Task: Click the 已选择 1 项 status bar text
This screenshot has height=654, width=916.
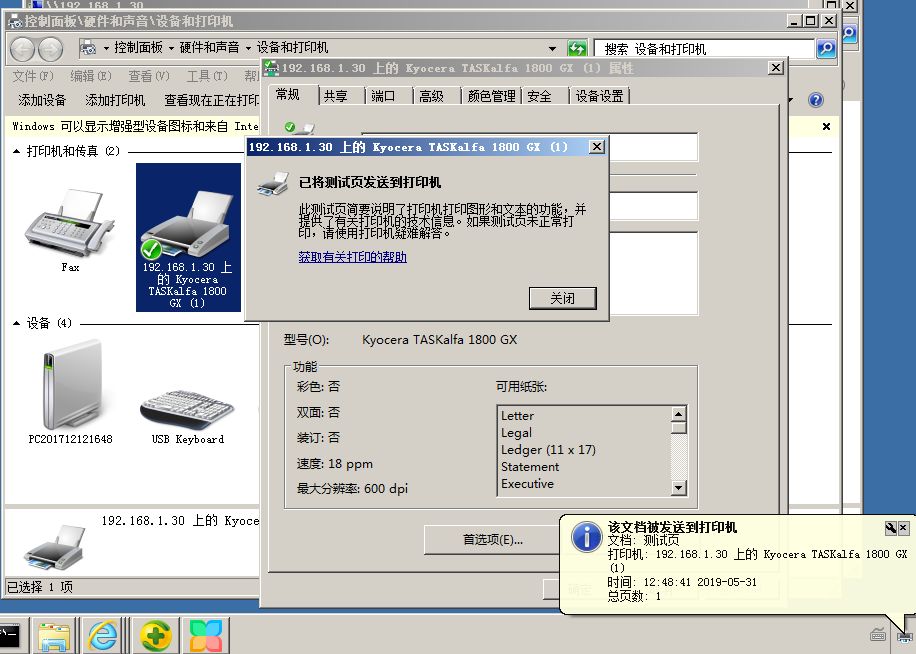Action: click(x=40, y=587)
